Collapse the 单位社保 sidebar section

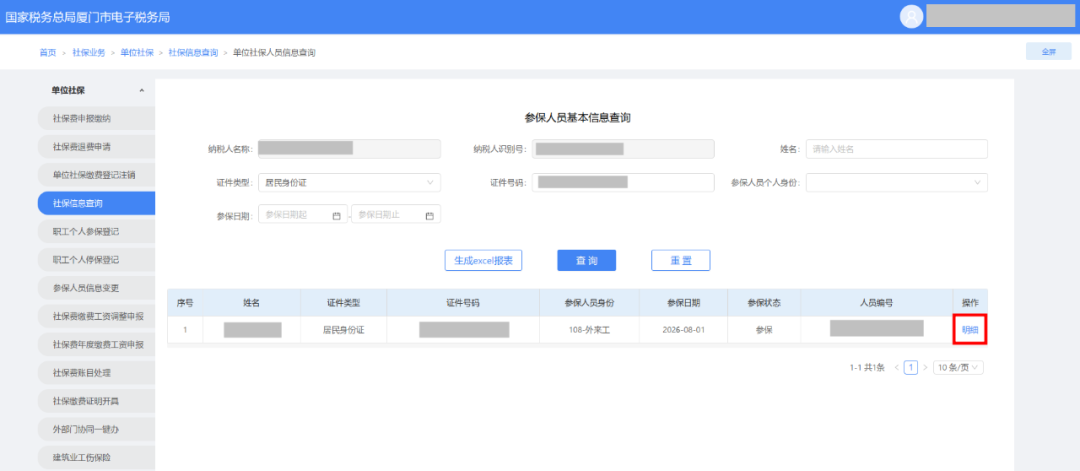(x=142, y=90)
